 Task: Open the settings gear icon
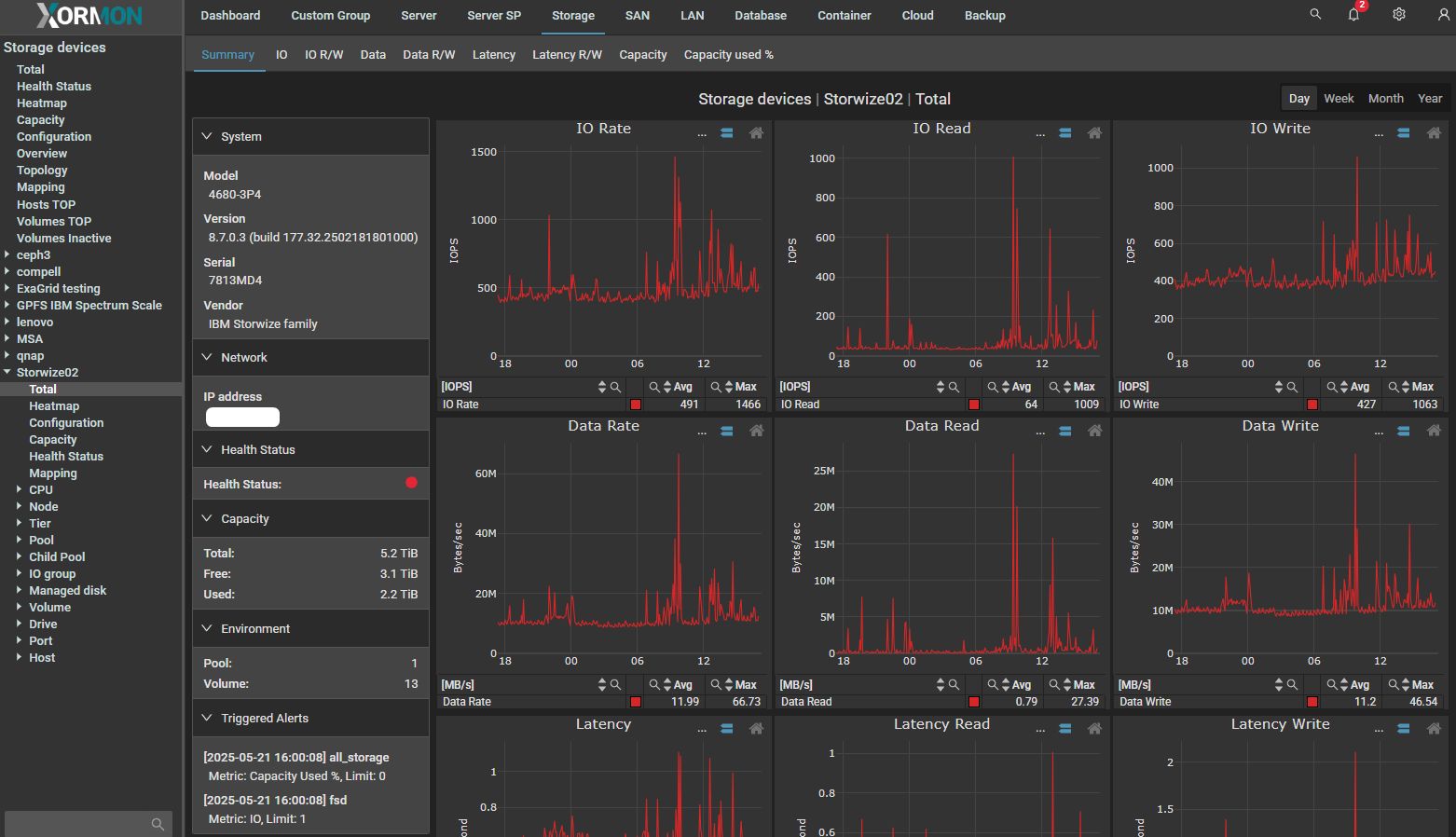pyautogui.click(x=1399, y=15)
